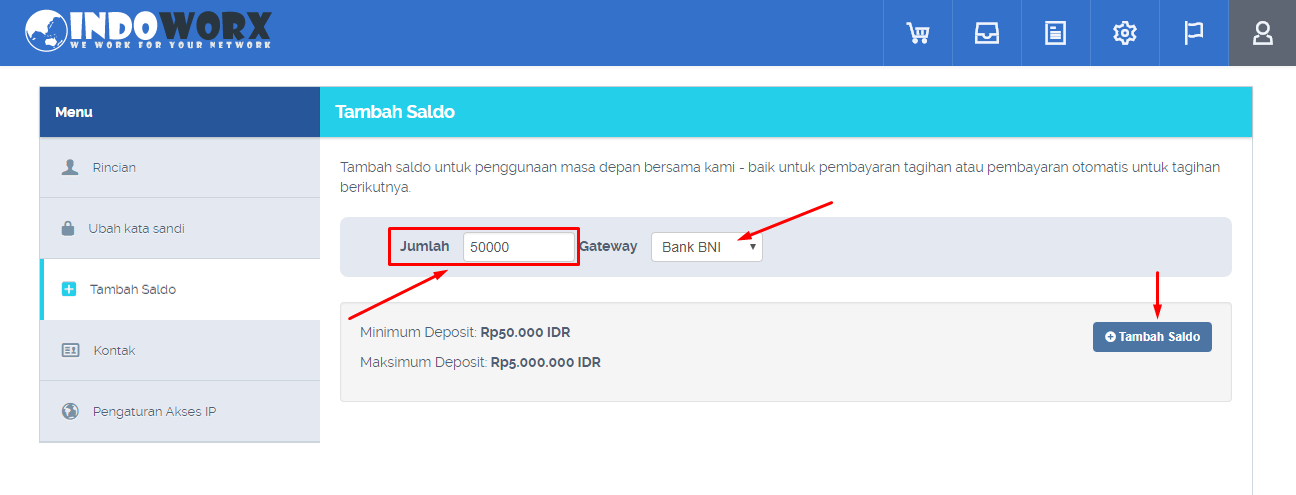
Task: Click the Gateway label
Action: pos(608,246)
